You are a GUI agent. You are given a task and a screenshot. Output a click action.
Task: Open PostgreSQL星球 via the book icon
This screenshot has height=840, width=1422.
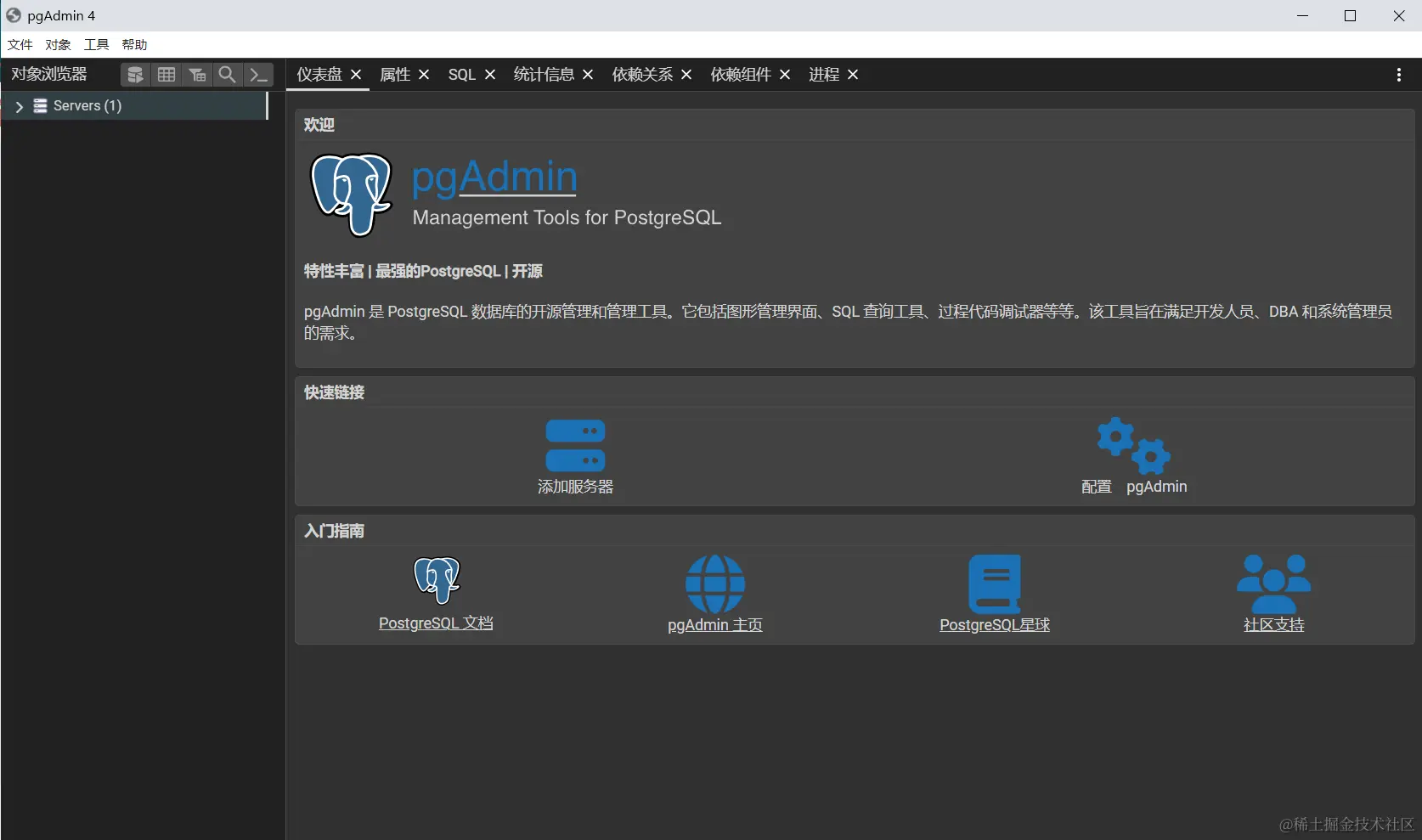tap(995, 584)
